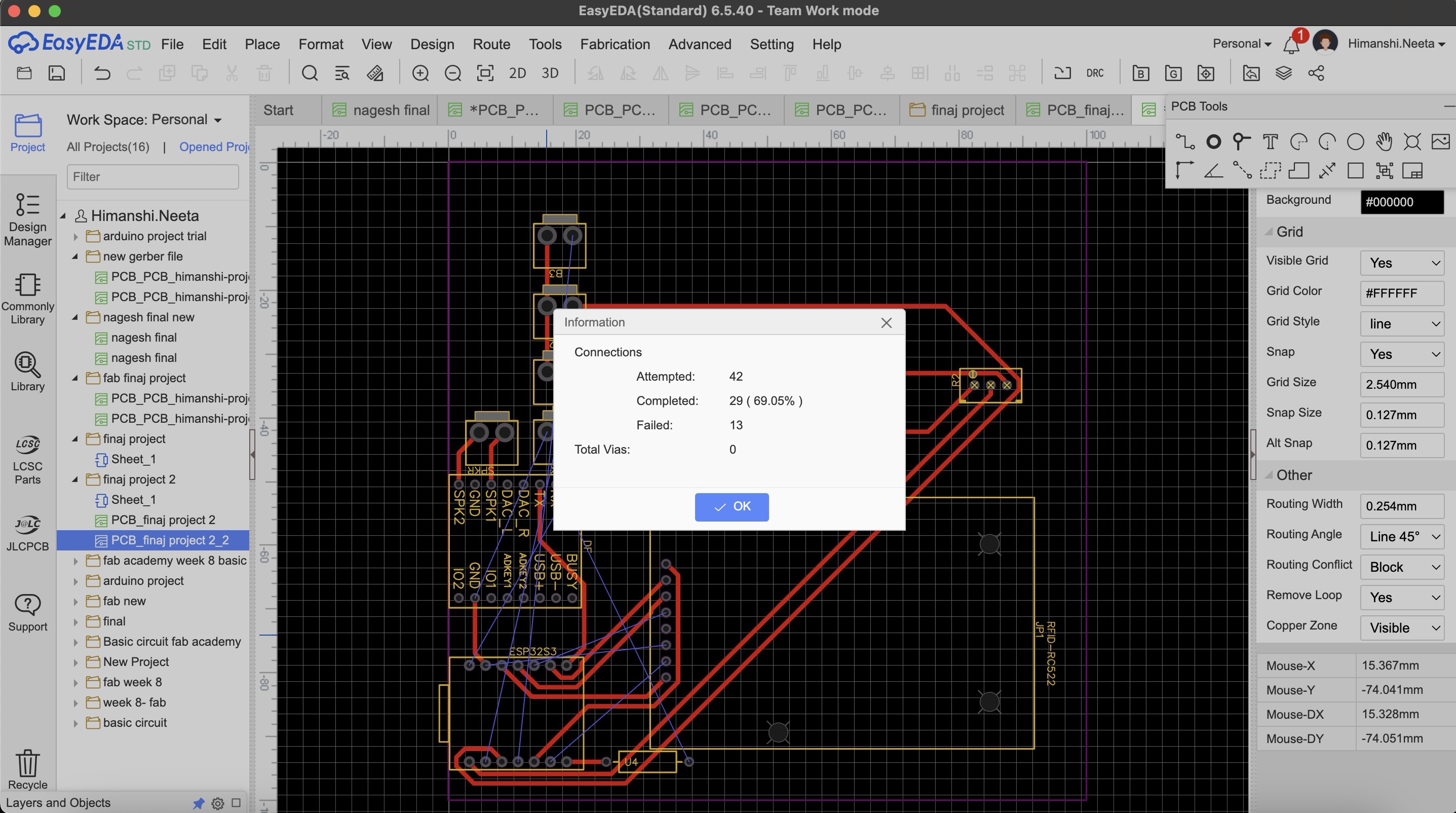
Task: Click OK in the Information dialog
Action: [x=732, y=506]
